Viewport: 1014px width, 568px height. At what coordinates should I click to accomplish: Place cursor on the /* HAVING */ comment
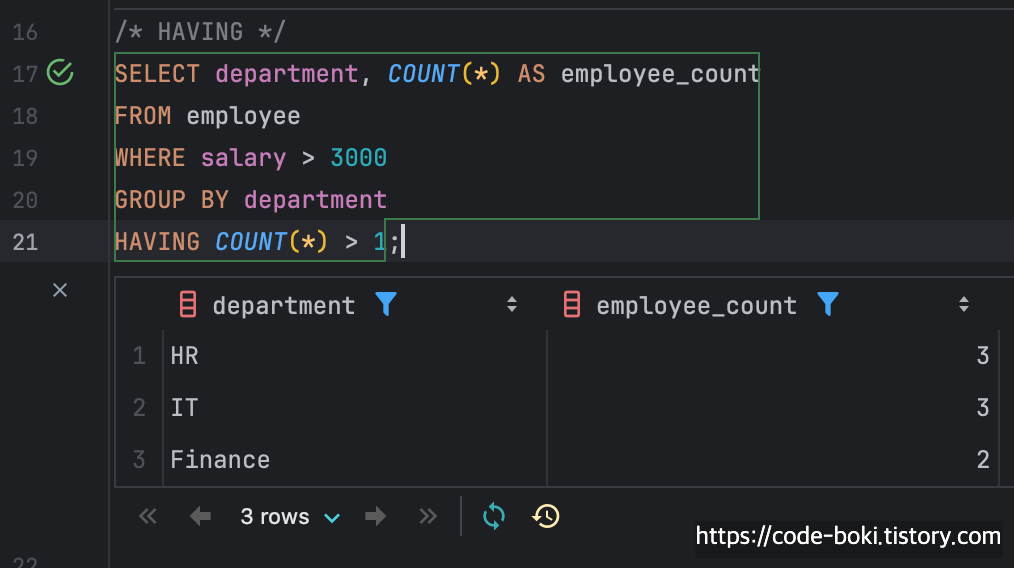point(200,32)
